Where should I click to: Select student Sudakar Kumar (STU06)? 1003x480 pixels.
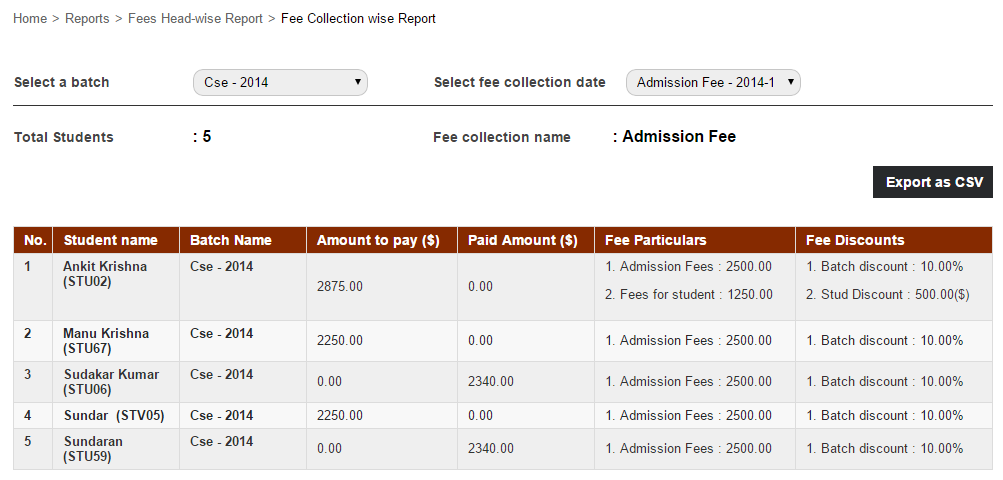pyautogui.click(x=111, y=382)
